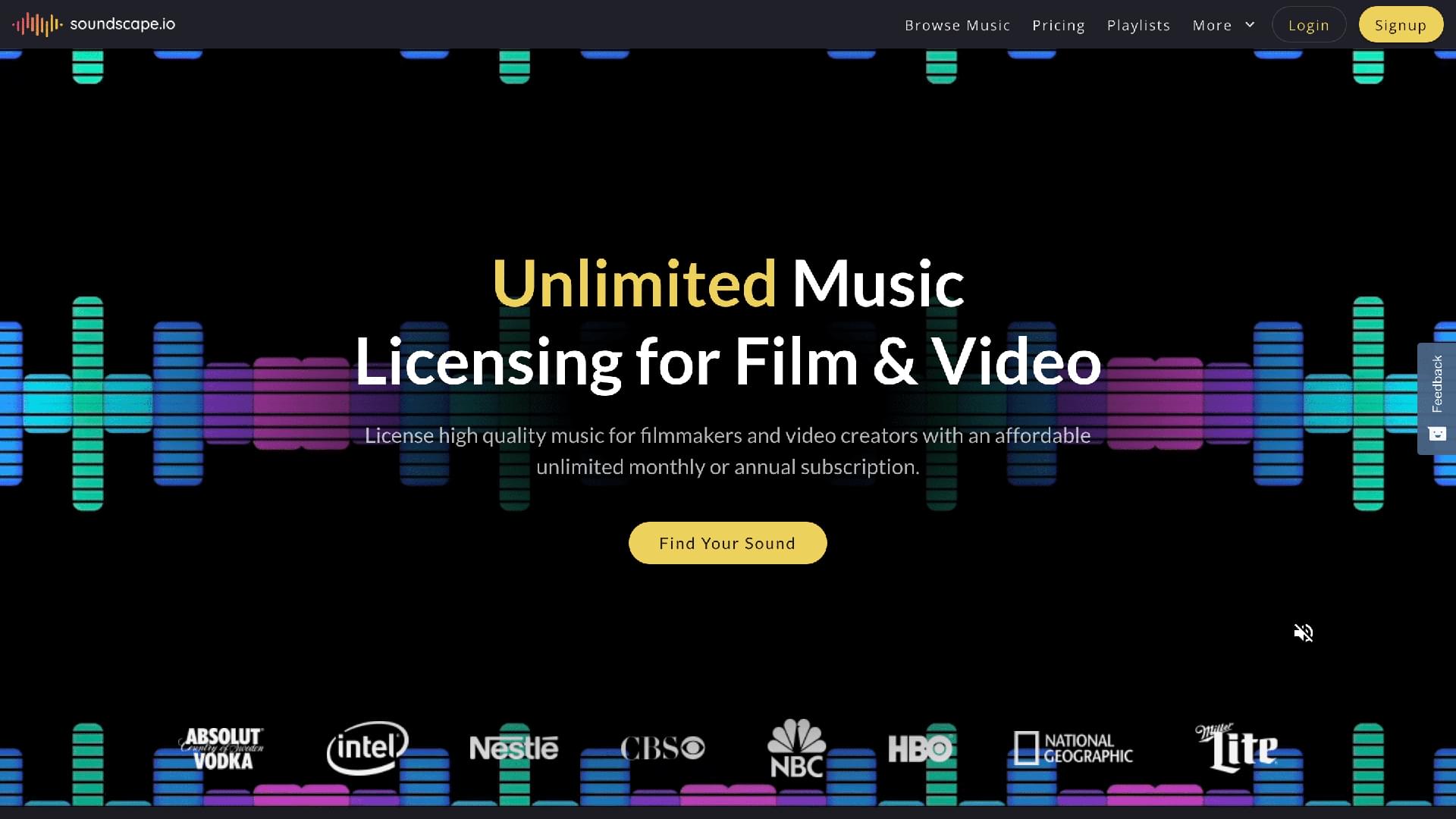Open the Playlists menu item
The width and height of the screenshot is (1456, 819).
coord(1138,25)
